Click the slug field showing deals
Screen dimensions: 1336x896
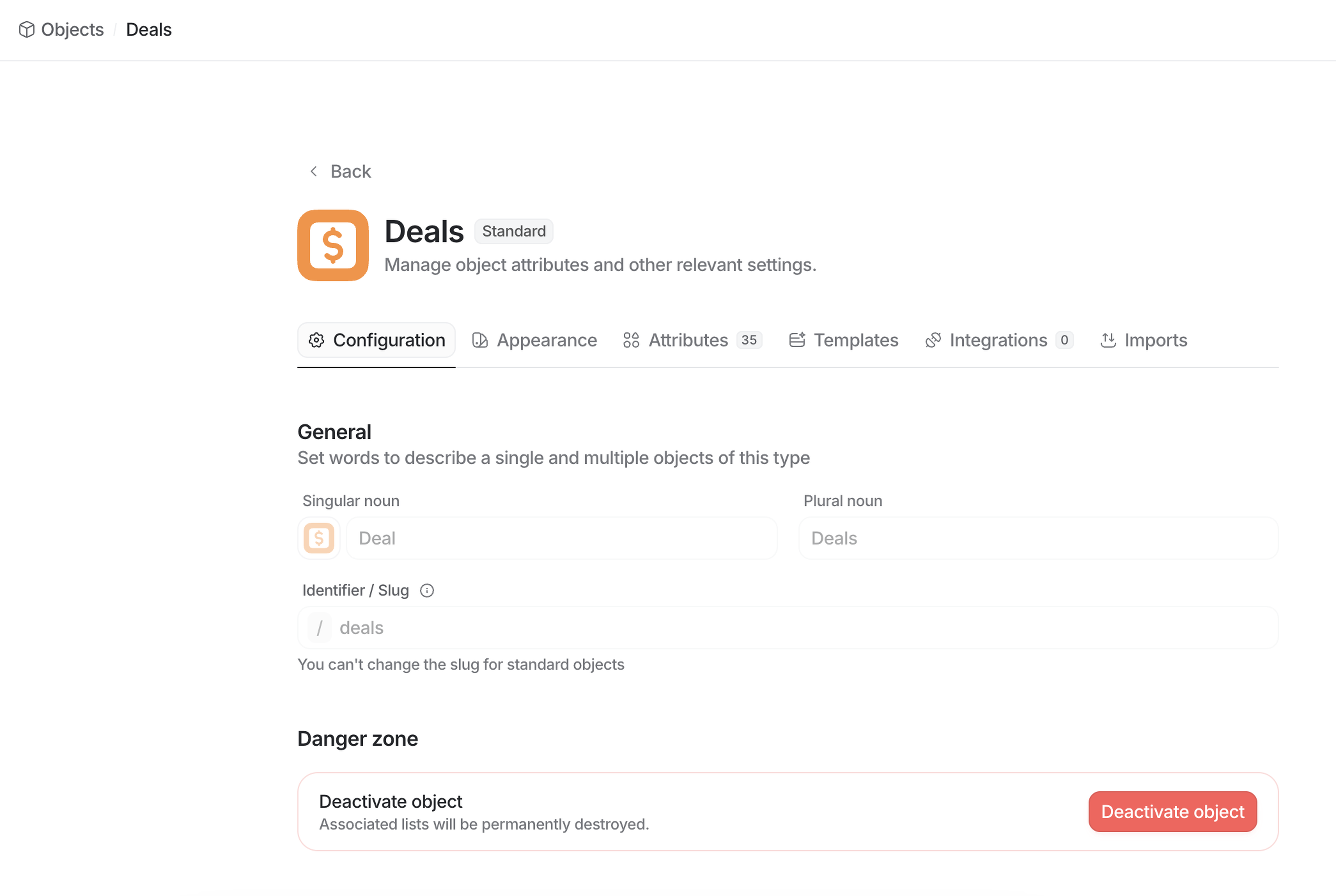click(x=800, y=627)
